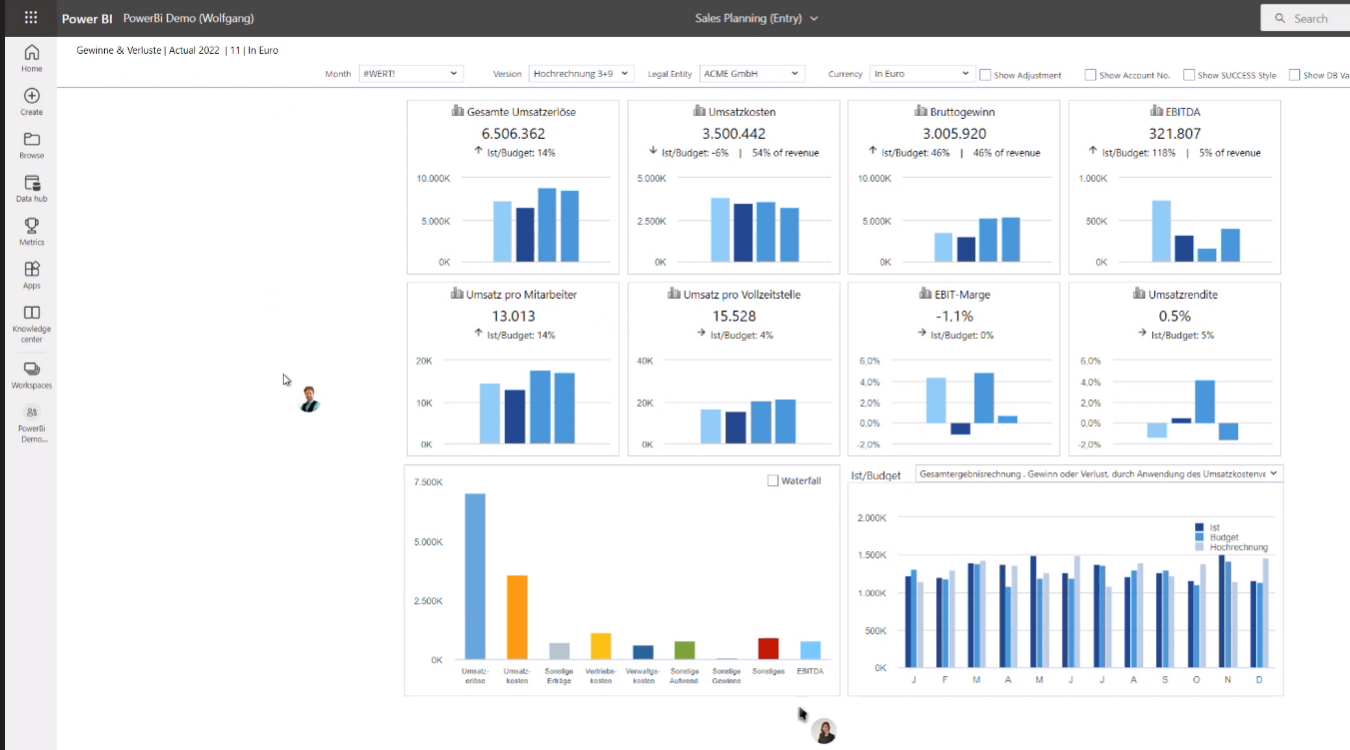Enable the Show Adjustment checkbox
Viewport: 1350px width, 750px height.
[x=985, y=75]
